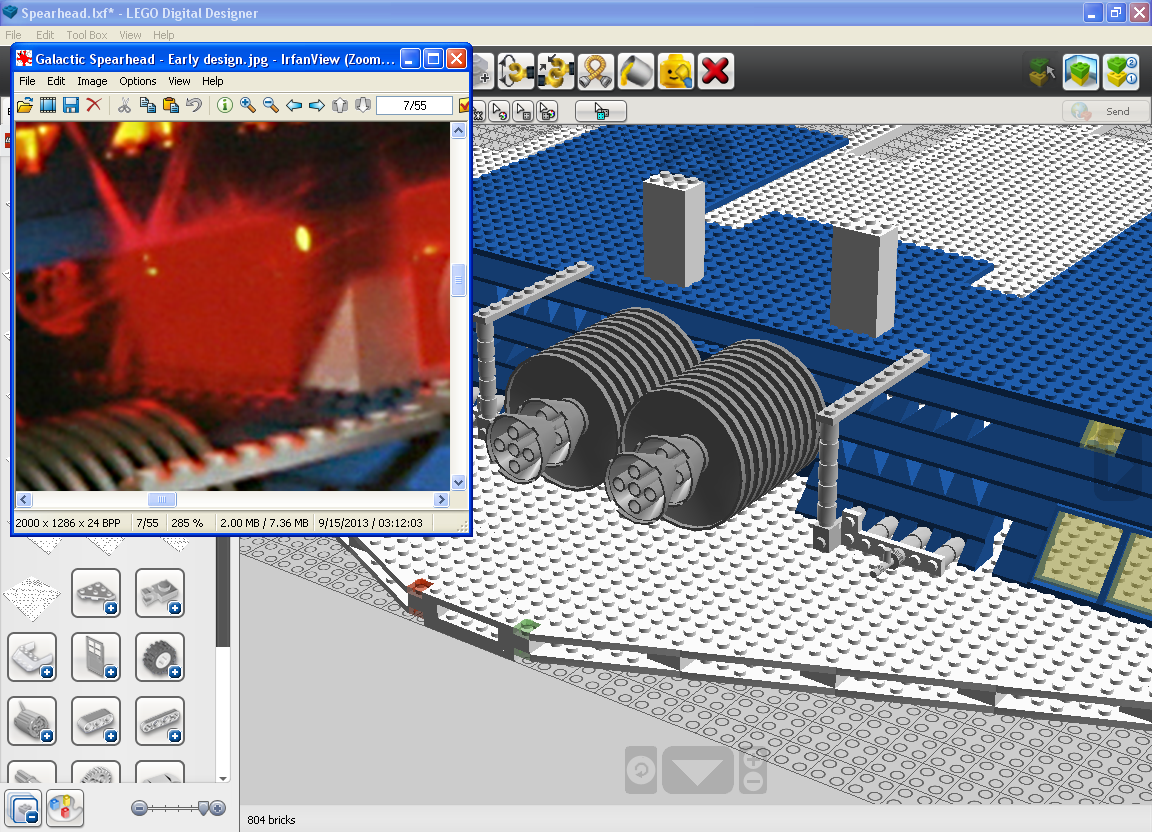1152x832 pixels.
Task: Expand the door brick category in palette
Action: 96,656
